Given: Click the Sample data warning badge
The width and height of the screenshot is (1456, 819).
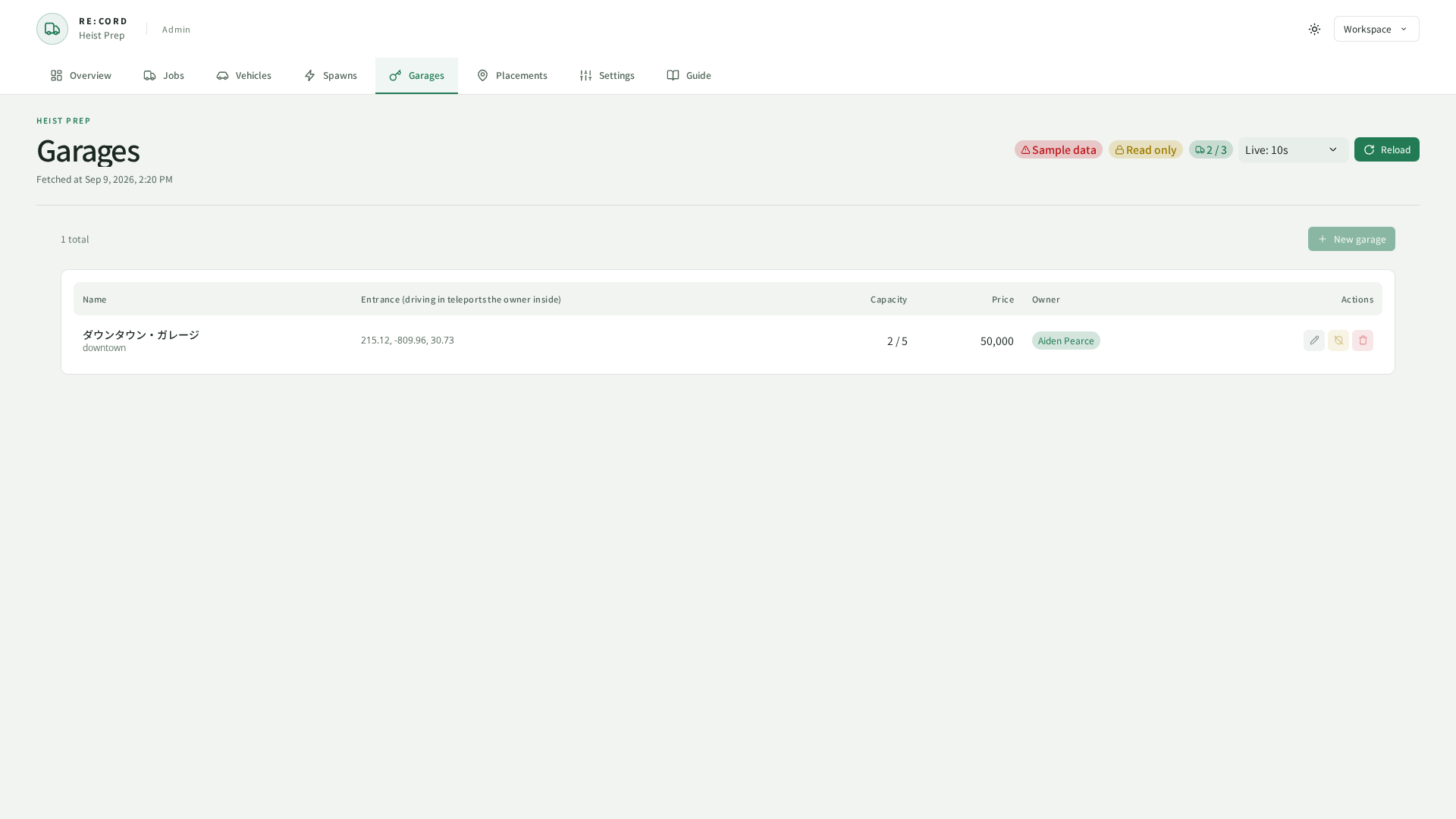Looking at the screenshot, I should point(1059,149).
